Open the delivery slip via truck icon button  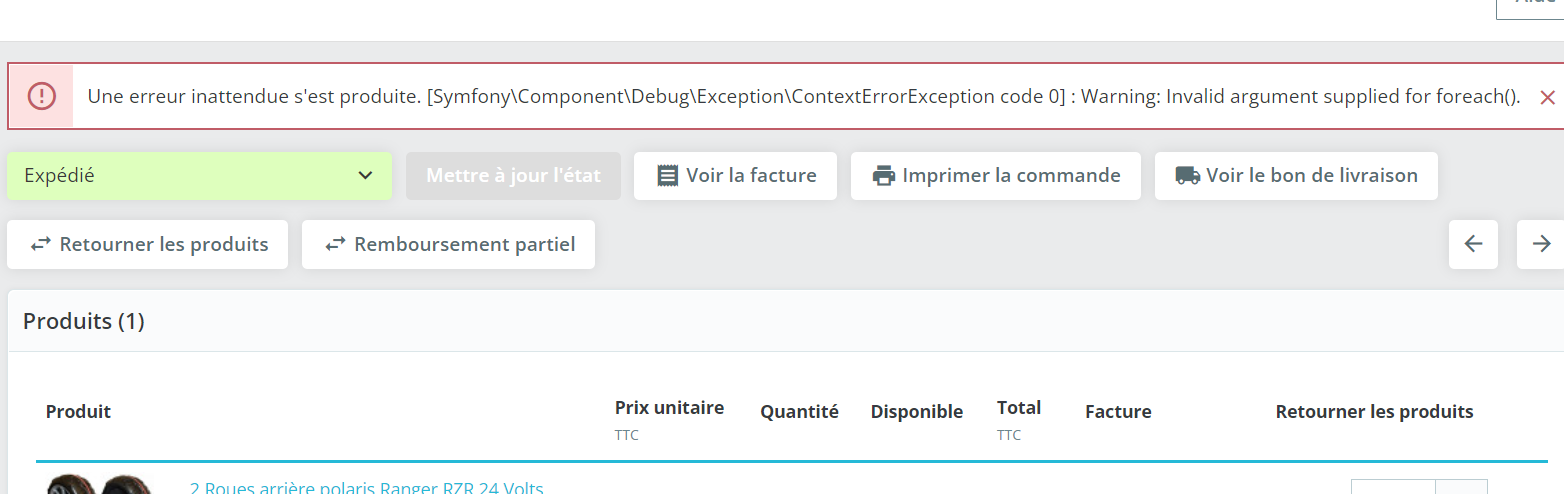click(1296, 176)
